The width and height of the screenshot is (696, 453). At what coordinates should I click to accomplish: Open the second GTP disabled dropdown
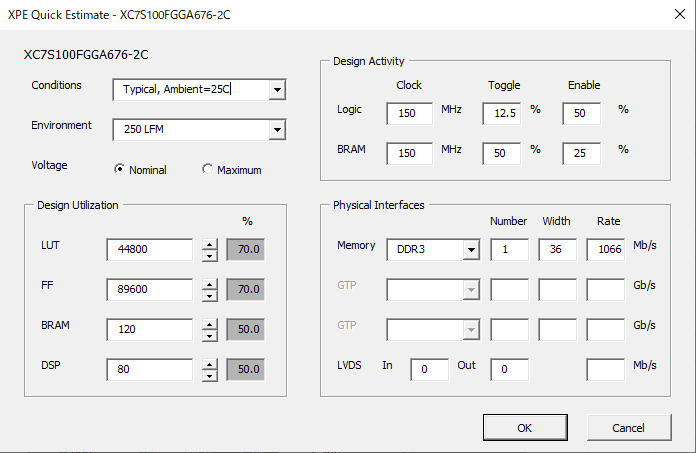tap(471, 330)
